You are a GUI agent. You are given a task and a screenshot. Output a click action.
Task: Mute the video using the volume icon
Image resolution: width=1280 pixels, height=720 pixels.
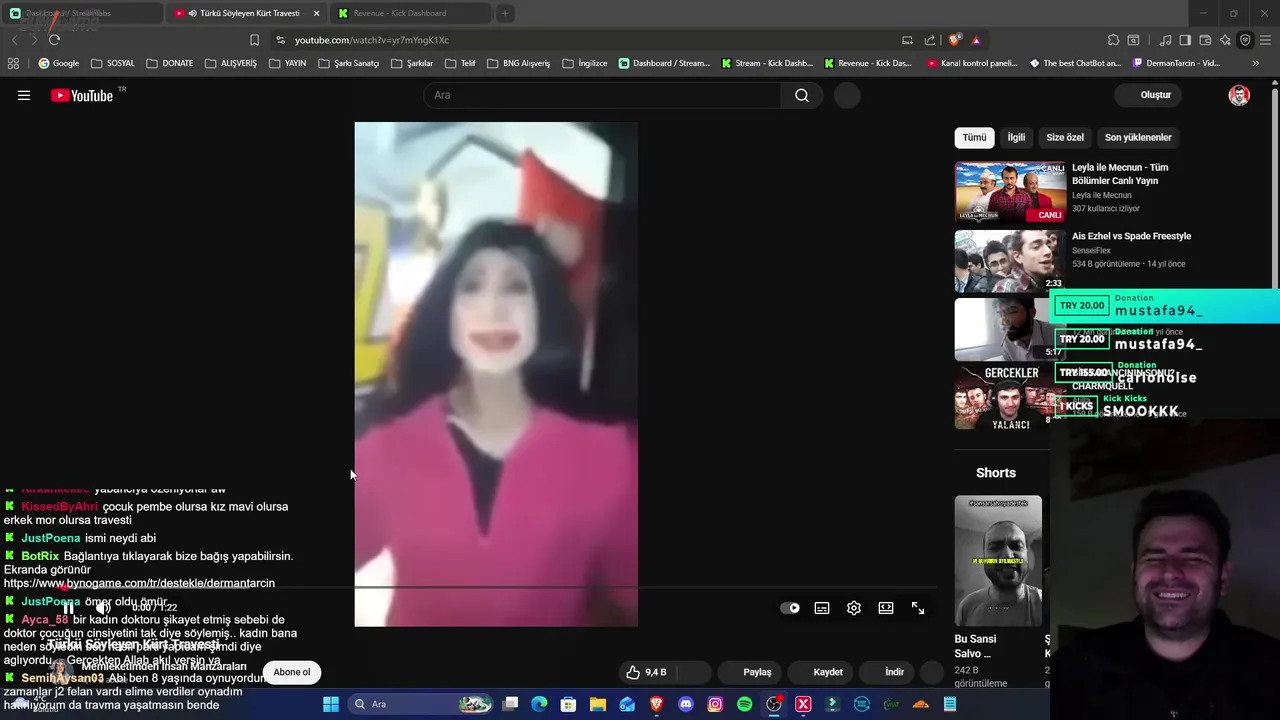103,607
